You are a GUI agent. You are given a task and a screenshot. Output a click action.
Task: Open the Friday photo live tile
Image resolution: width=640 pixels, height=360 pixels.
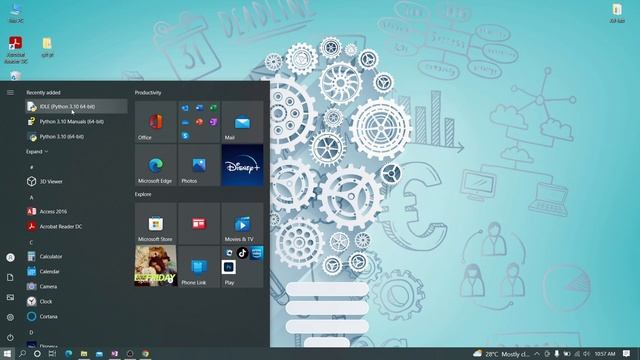(x=156, y=266)
